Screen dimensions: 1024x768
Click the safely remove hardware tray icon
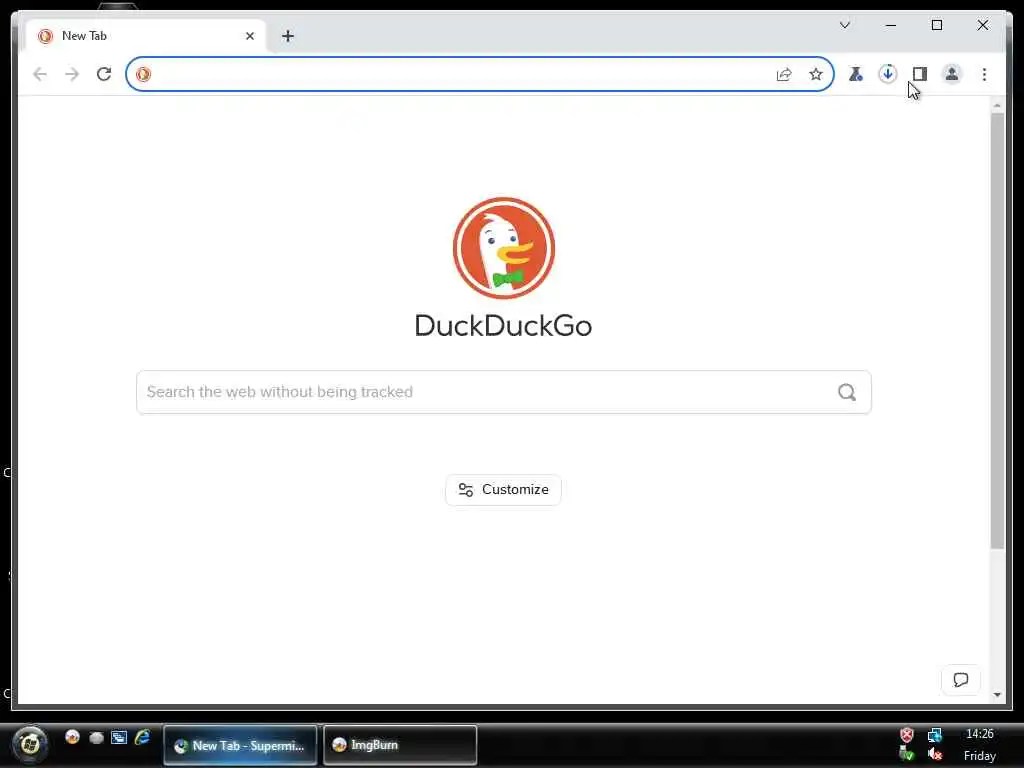click(907, 755)
